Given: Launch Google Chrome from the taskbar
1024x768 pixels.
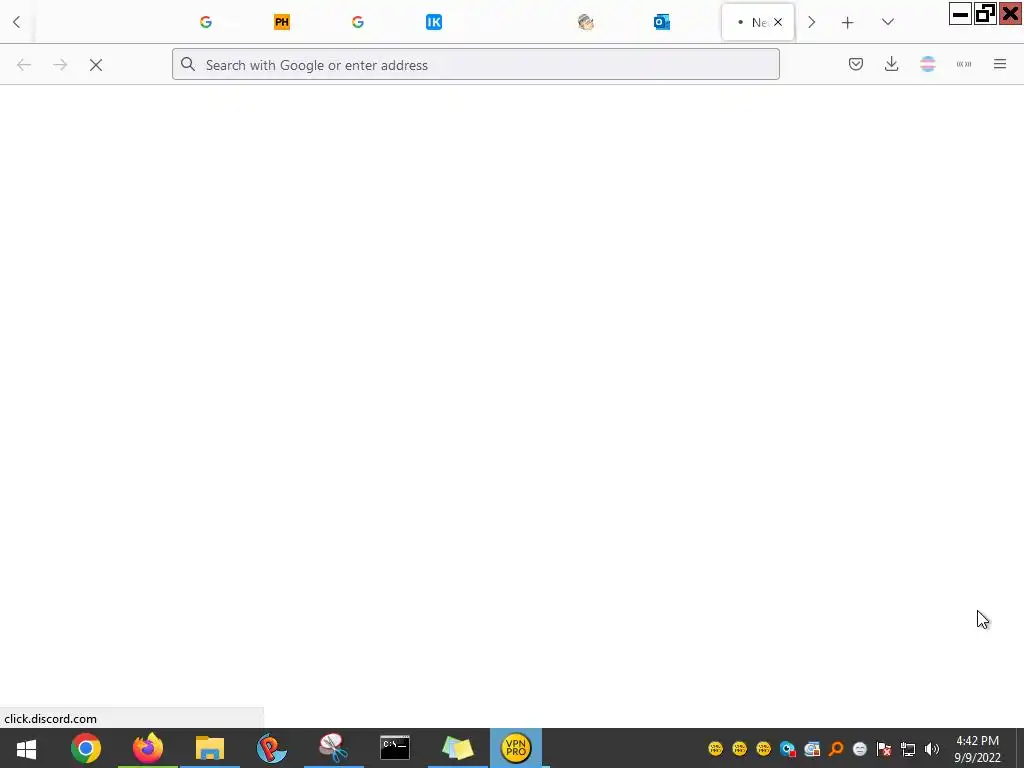Looking at the screenshot, I should point(86,748).
